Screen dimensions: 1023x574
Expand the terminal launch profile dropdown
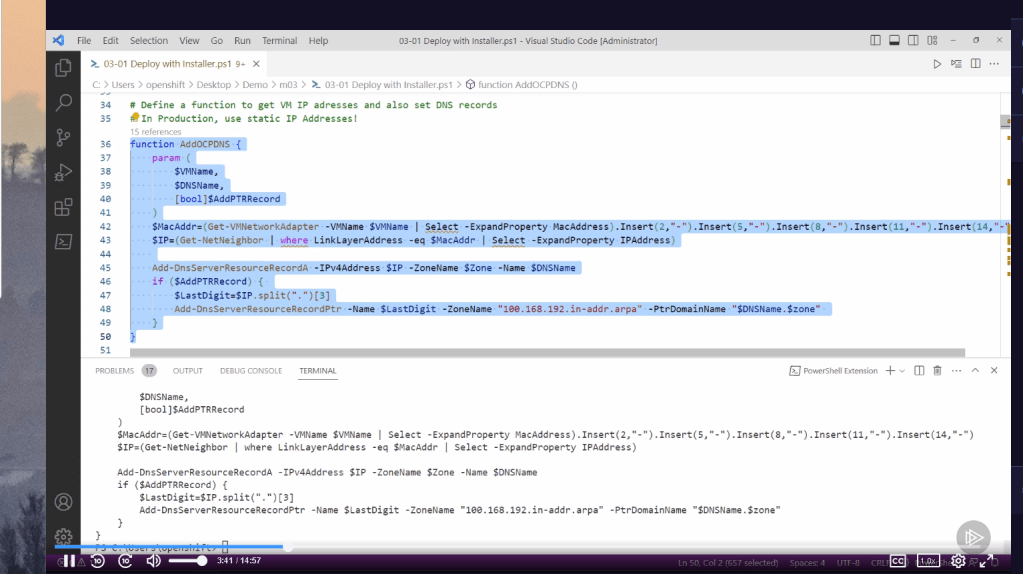902,370
